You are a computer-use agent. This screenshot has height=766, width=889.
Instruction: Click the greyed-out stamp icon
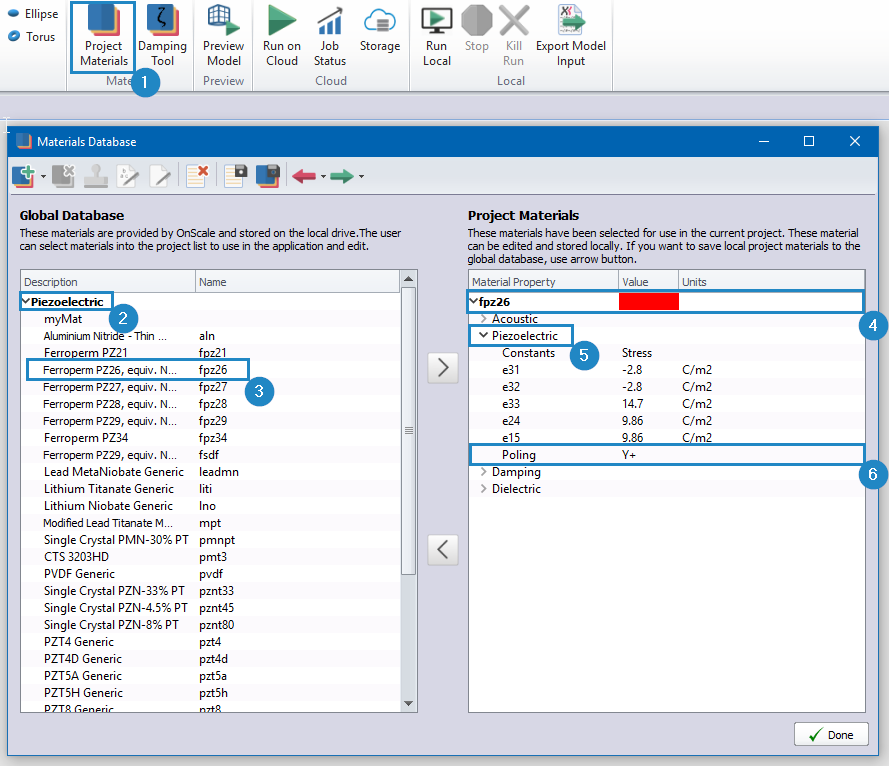96,176
